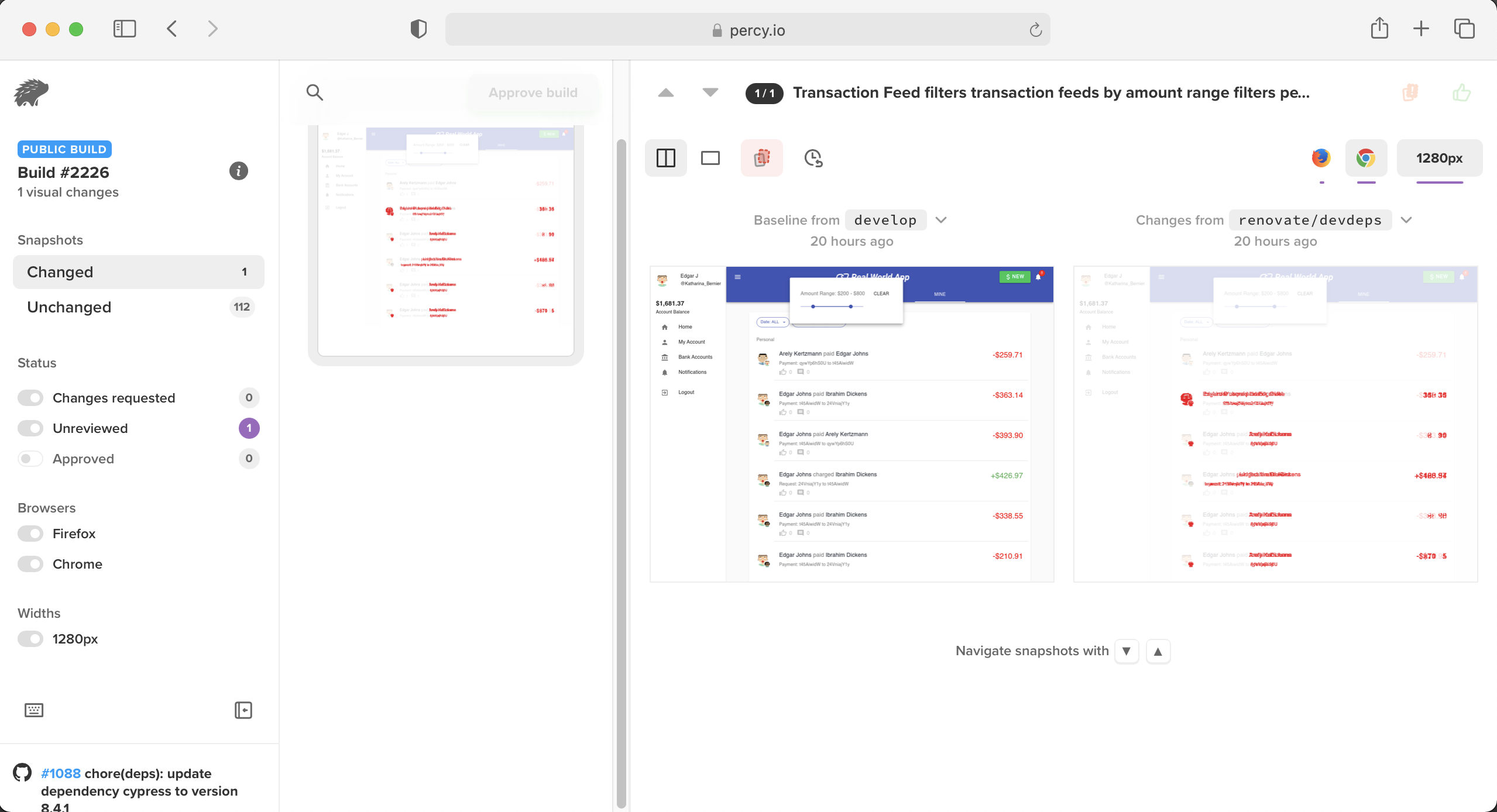Screen dimensions: 1497x812
Task: Select the Chrome browser icon
Action: pos(1365,158)
